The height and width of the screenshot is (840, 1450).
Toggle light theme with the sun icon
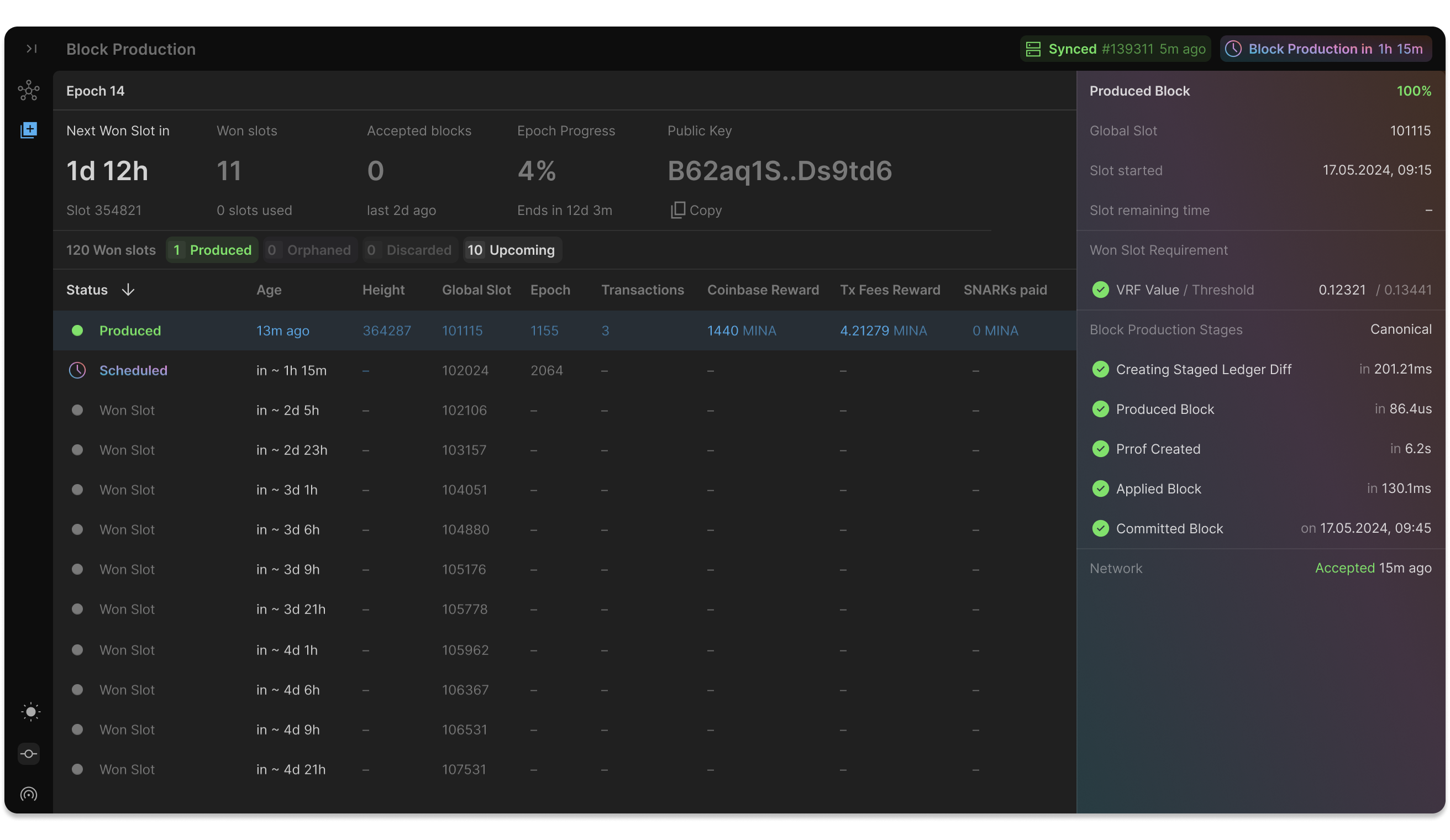(30, 712)
